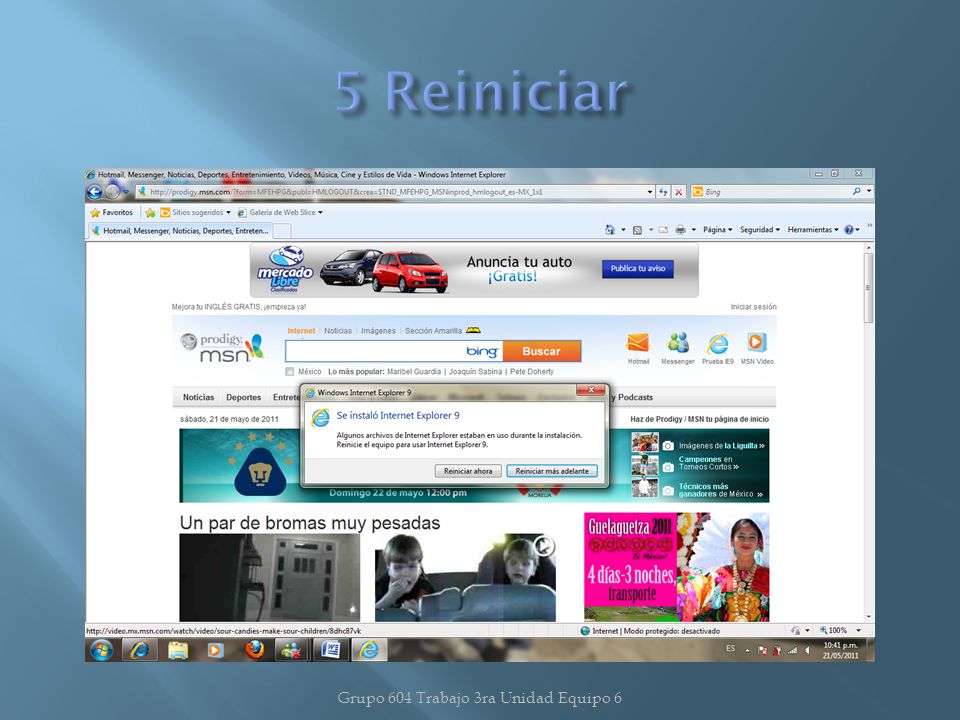The width and height of the screenshot is (960, 720).
Task: Click the Print icon in command bar
Action: coord(680,230)
